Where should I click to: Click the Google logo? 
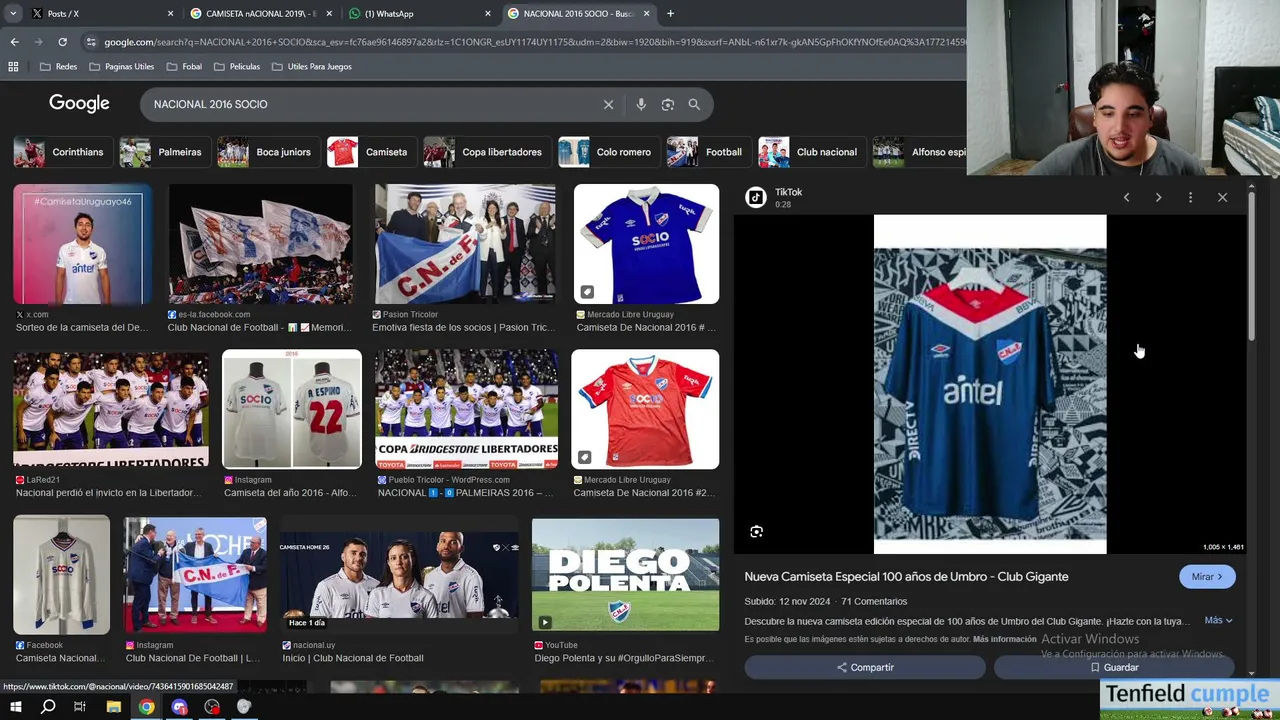coord(79,103)
